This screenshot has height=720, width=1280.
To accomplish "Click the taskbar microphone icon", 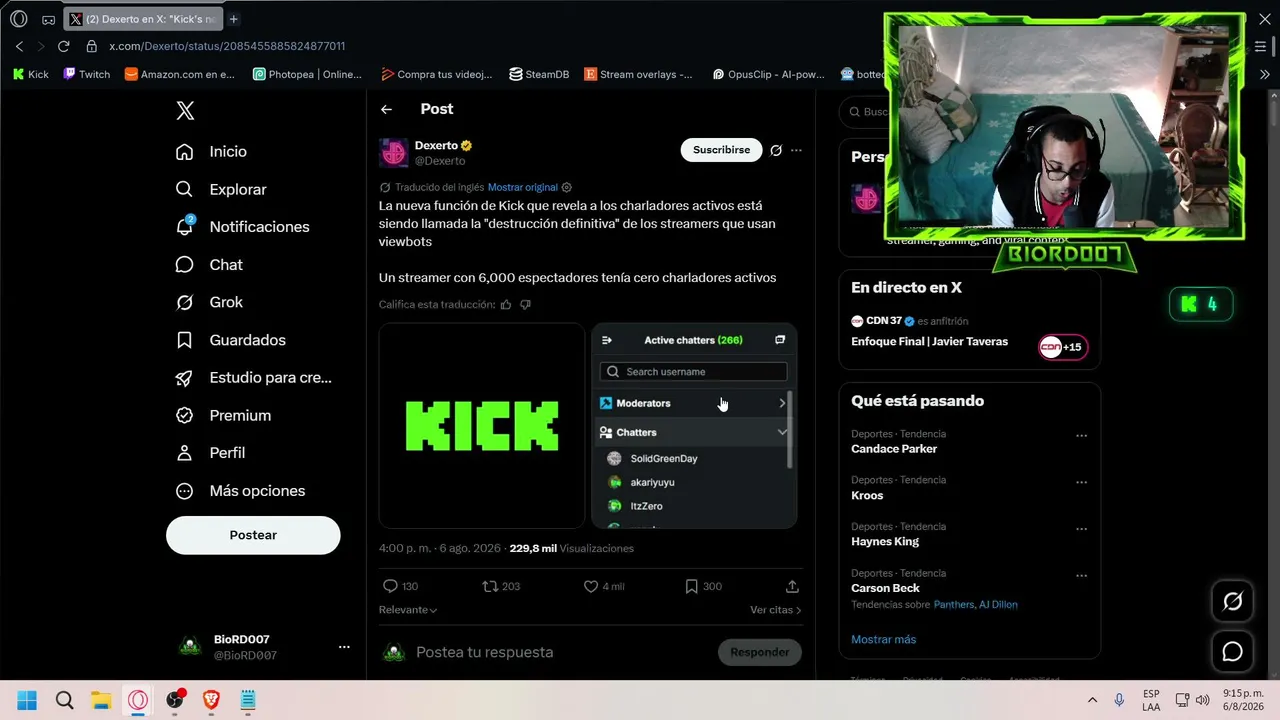I will (1119, 700).
